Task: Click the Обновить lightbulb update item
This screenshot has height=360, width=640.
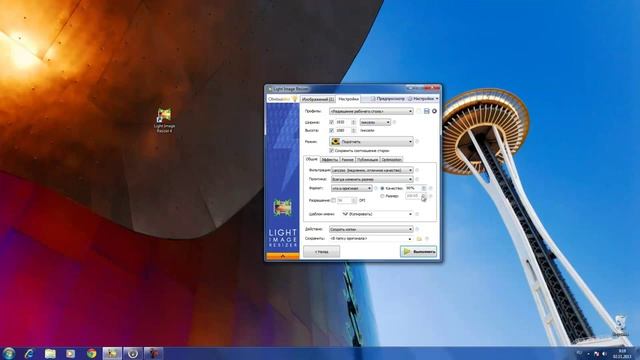Action: [282, 99]
